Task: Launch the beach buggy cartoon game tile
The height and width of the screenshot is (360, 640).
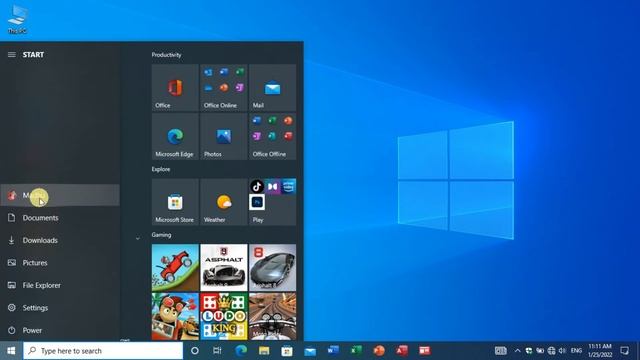Action: (175, 316)
